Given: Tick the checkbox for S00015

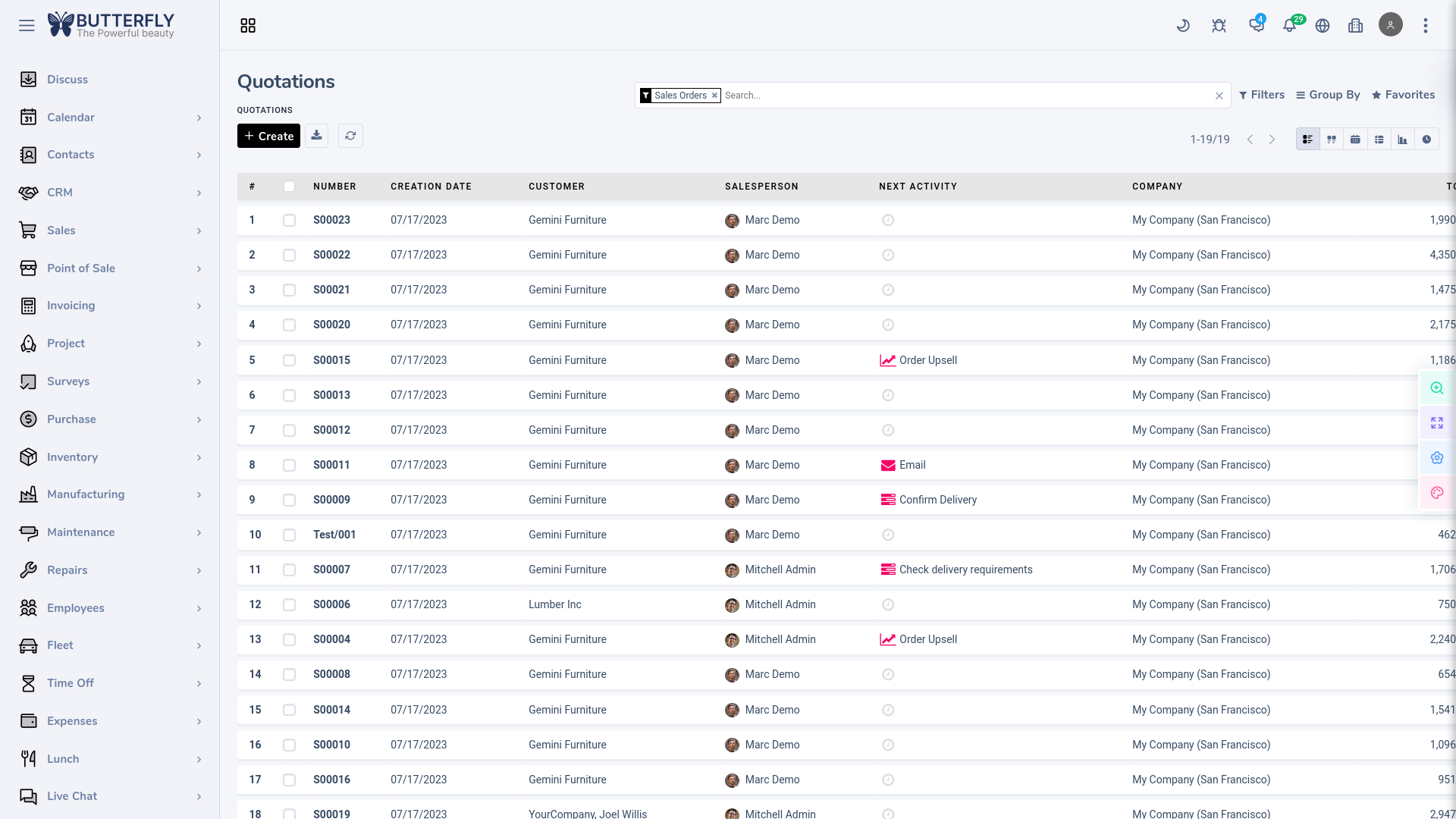Looking at the screenshot, I should pos(289,360).
